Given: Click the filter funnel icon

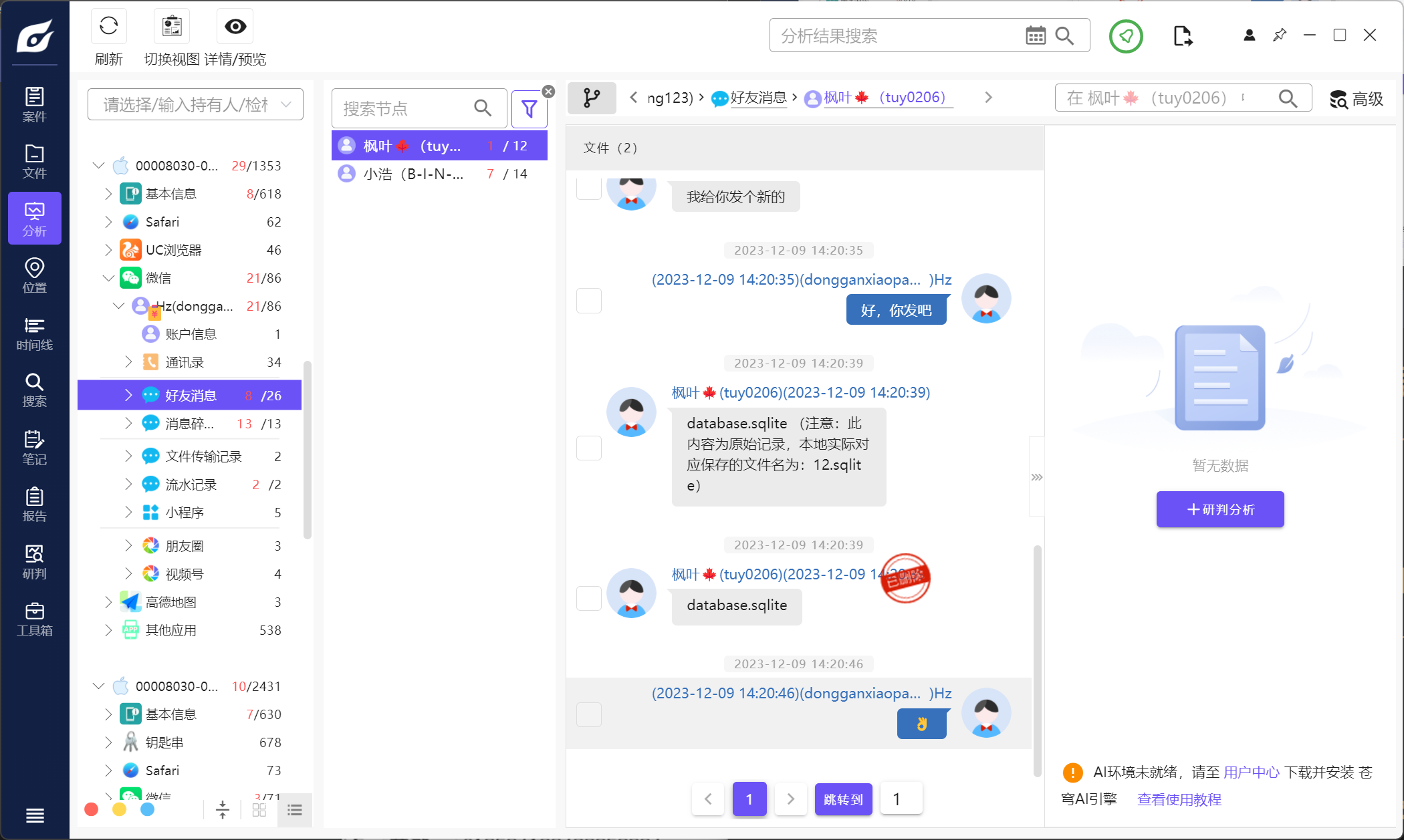Looking at the screenshot, I should (x=529, y=109).
